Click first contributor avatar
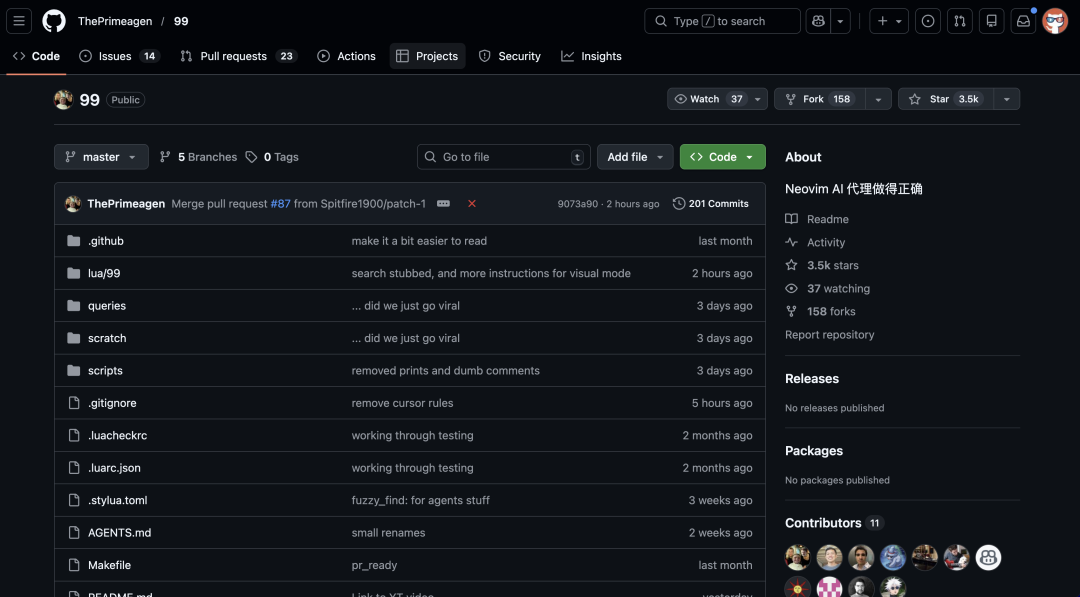 point(798,557)
